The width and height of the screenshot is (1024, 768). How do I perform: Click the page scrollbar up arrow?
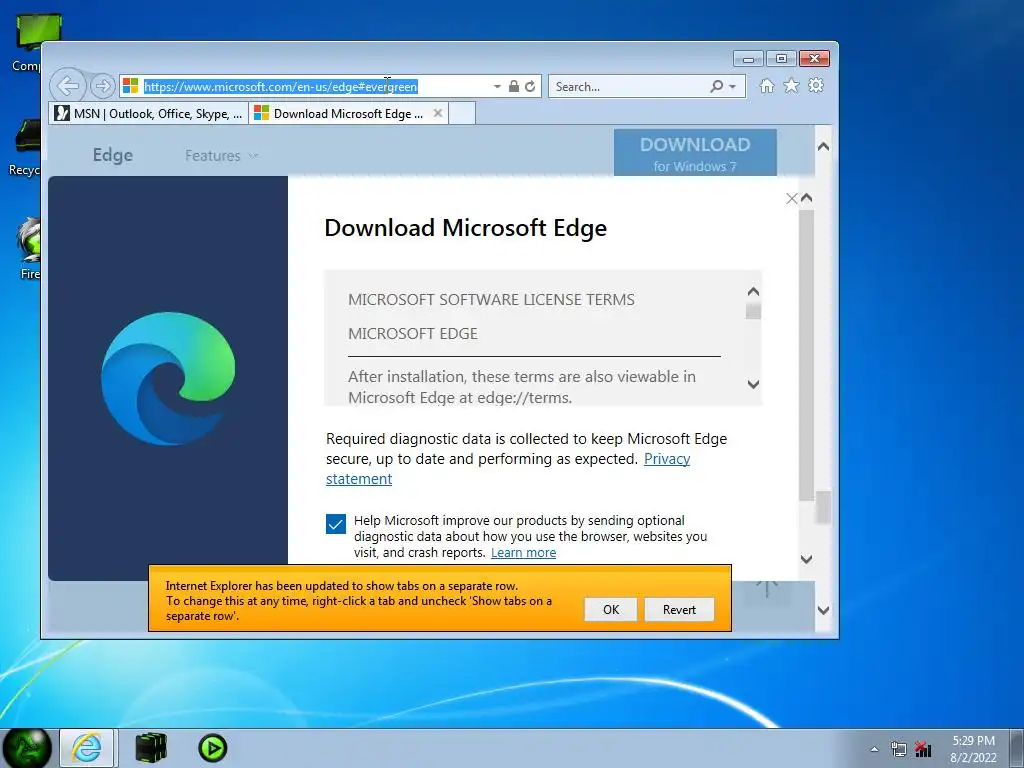pos(824,147)
